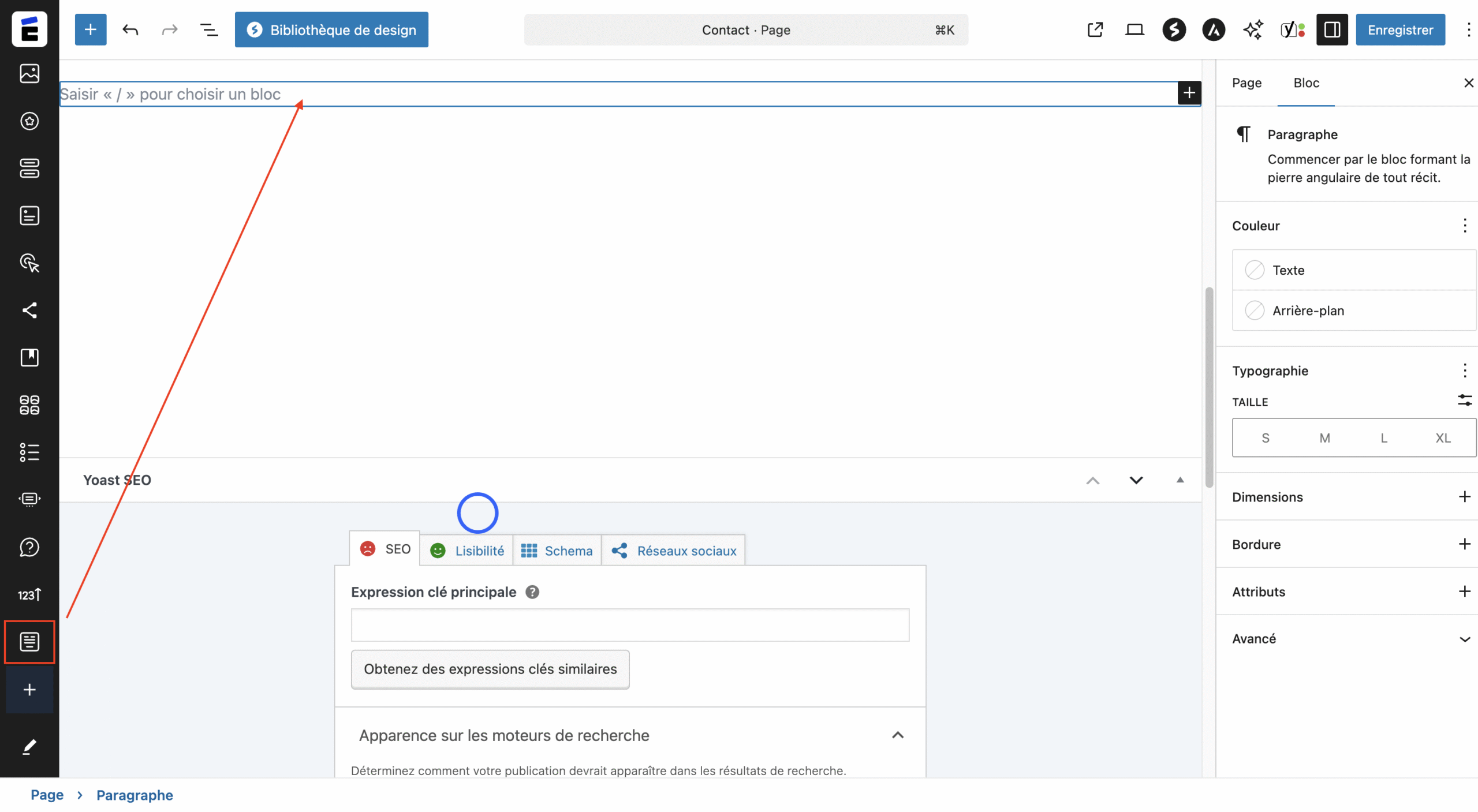
Task: Click the highlighted paragraph block sidebar icon
Action: (29, 642)
